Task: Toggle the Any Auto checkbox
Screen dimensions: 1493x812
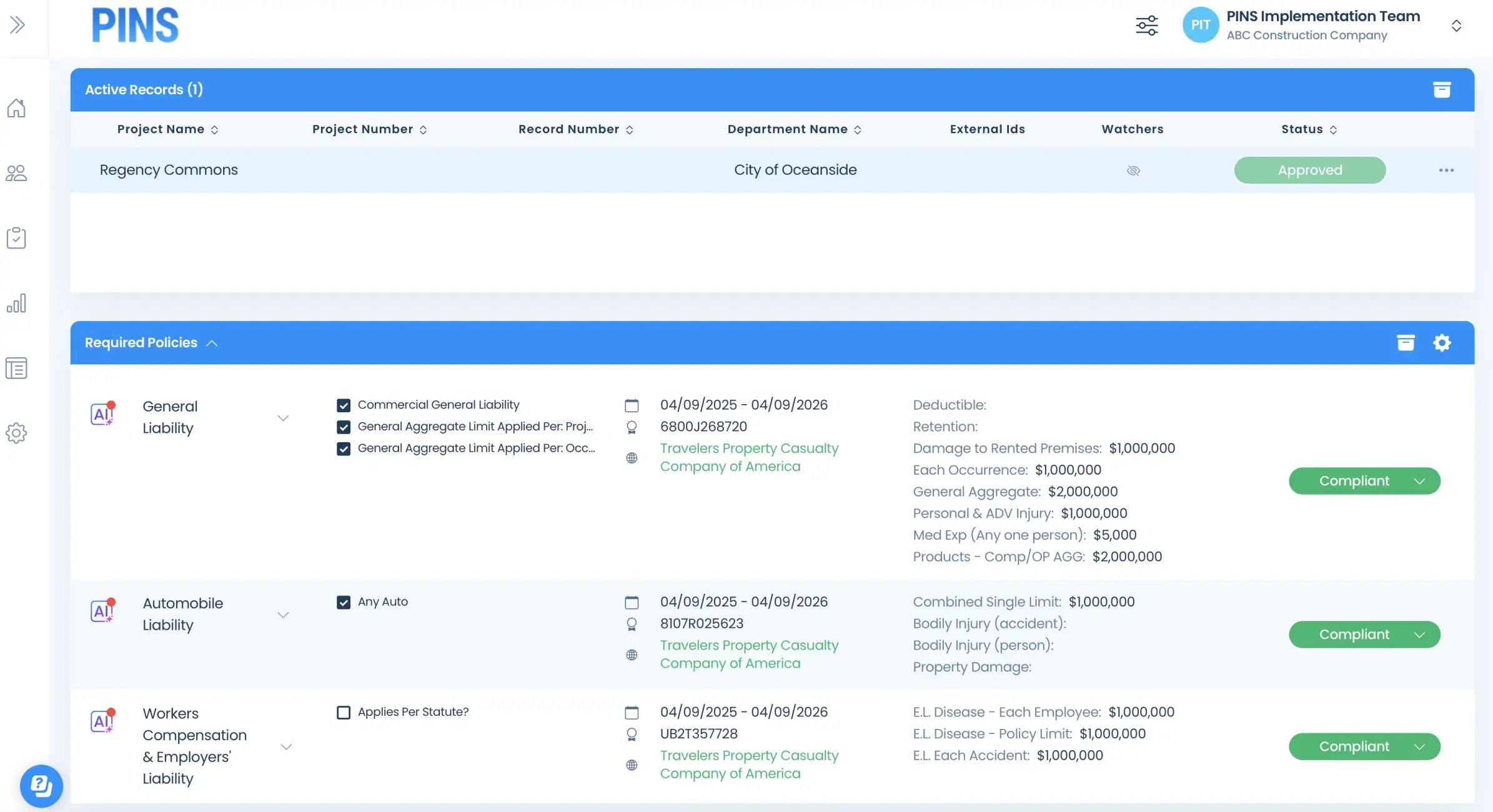Action: 344,602
